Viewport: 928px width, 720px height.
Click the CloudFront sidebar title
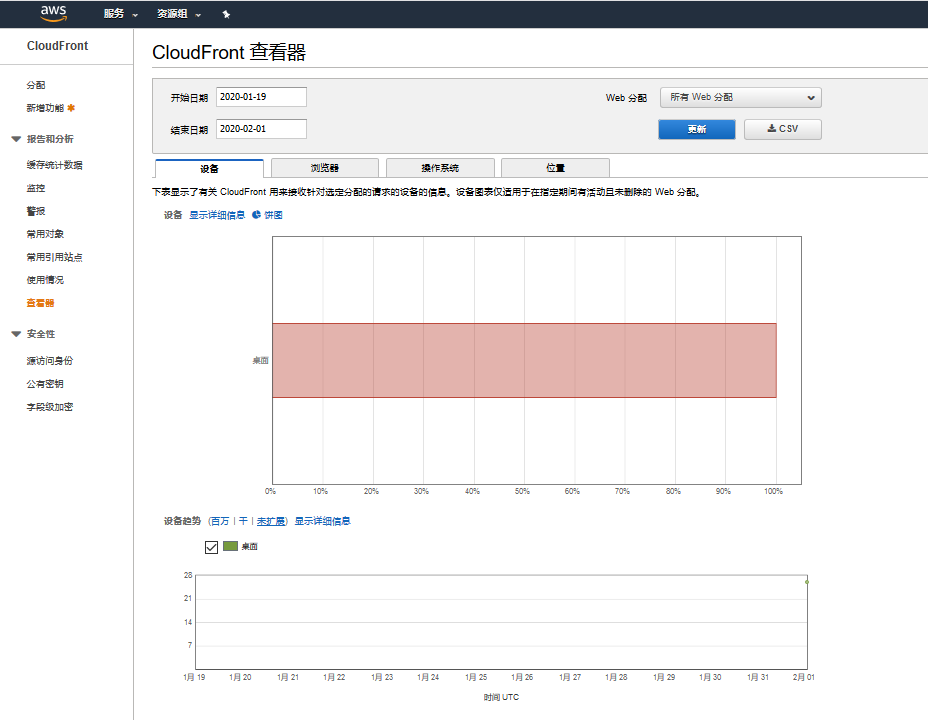57,46
